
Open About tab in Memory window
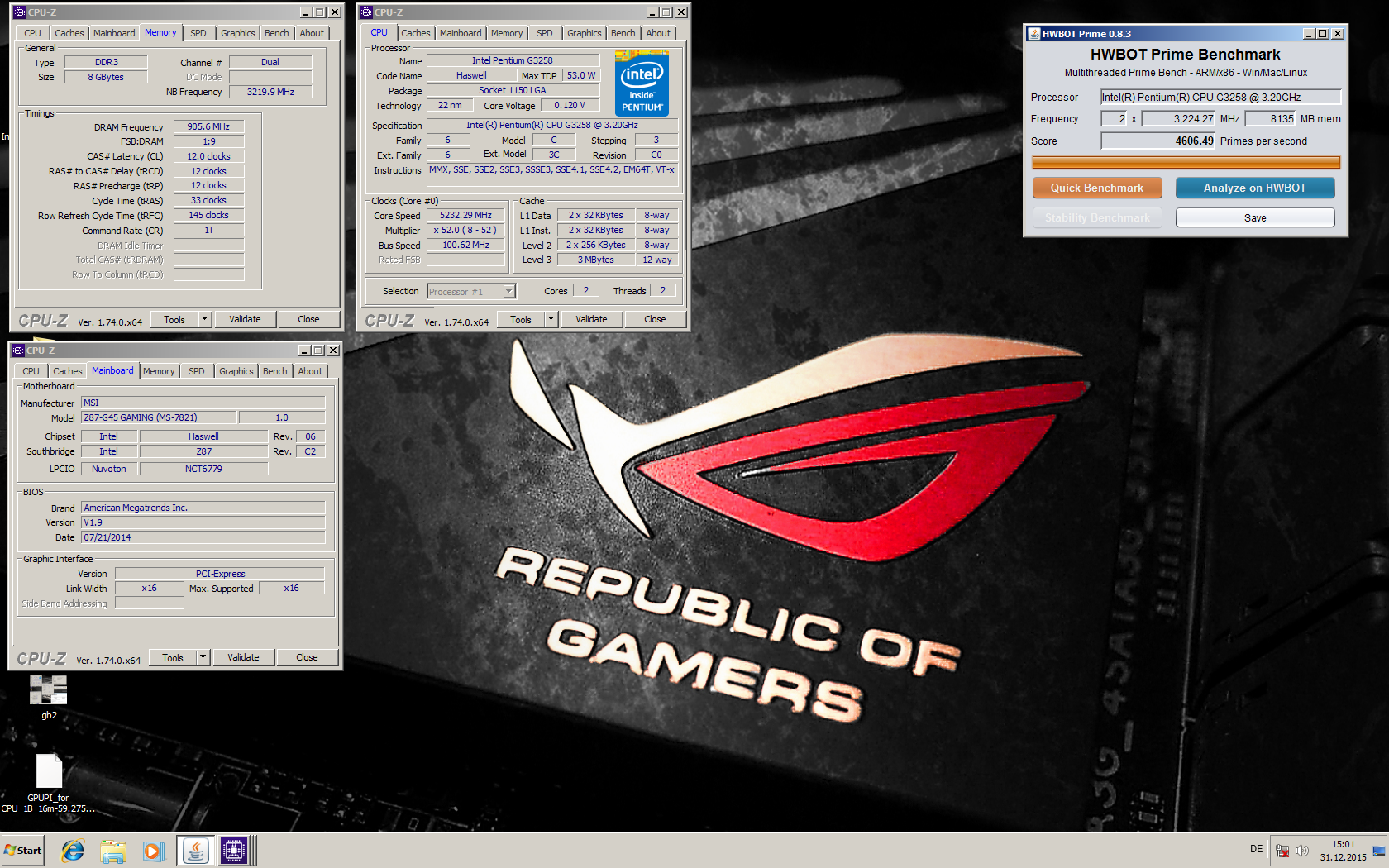(x=312, y=33)
